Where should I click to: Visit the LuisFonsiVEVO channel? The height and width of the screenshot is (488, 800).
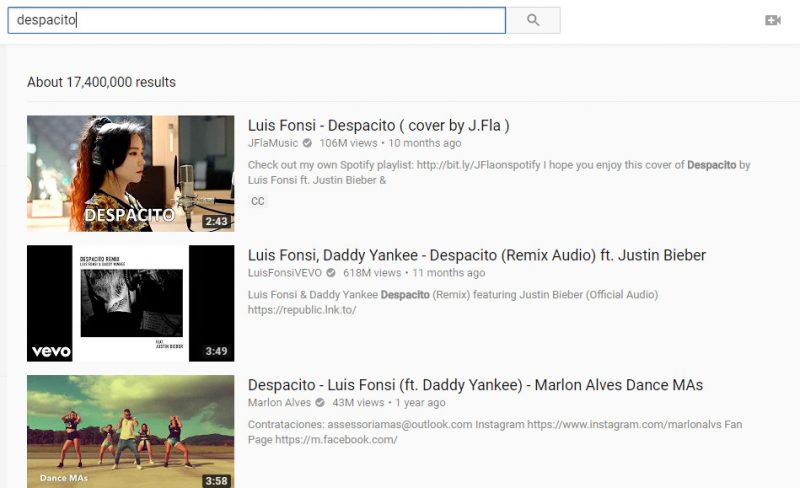(285, 273)
